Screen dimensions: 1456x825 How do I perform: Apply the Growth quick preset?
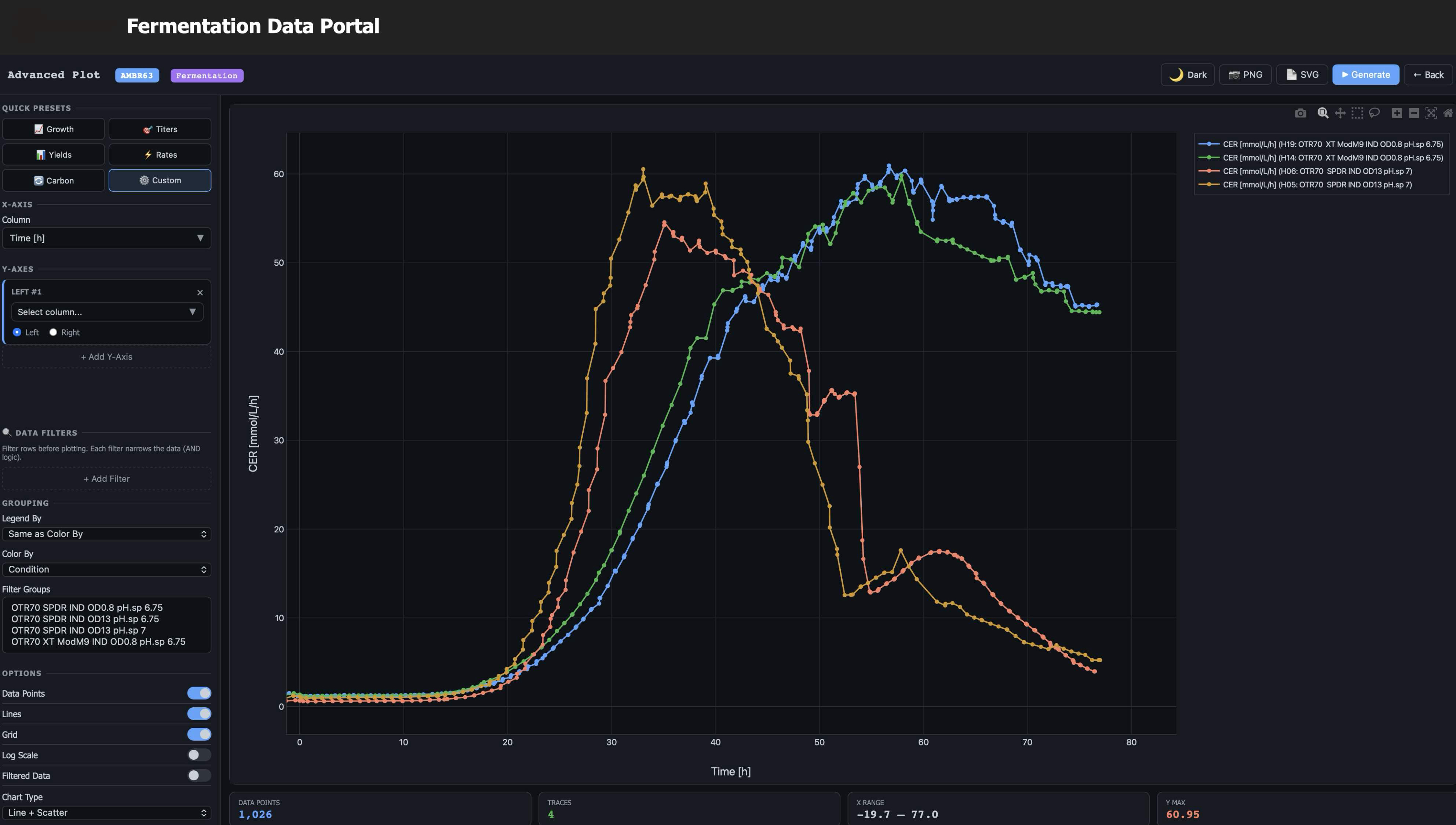[53, 129]
